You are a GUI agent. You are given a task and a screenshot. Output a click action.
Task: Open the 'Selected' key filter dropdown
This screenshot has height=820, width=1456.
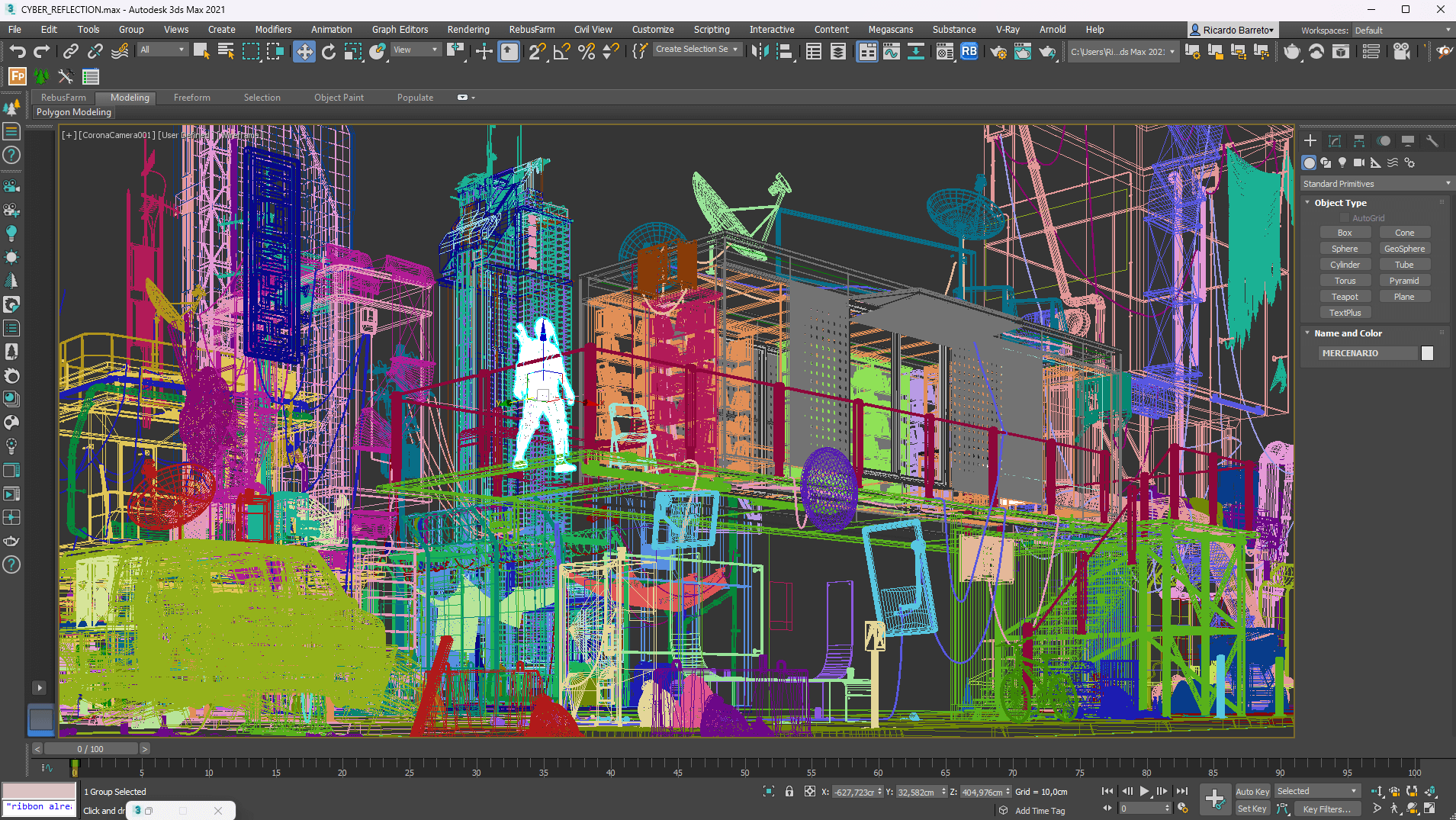[1317, 792]
